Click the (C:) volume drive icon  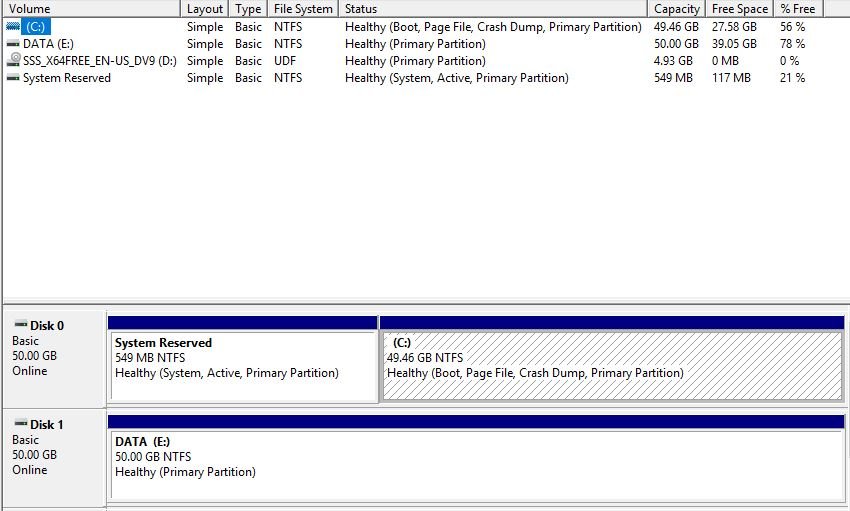13,27
